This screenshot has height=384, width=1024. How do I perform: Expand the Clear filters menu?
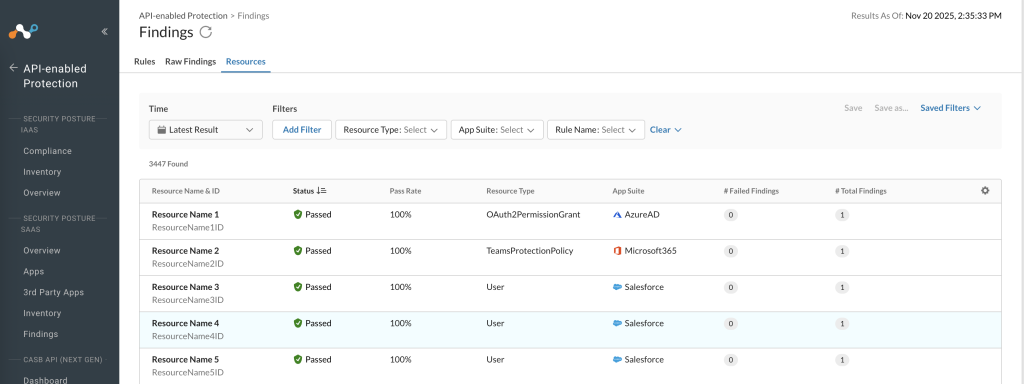[665, 130]
